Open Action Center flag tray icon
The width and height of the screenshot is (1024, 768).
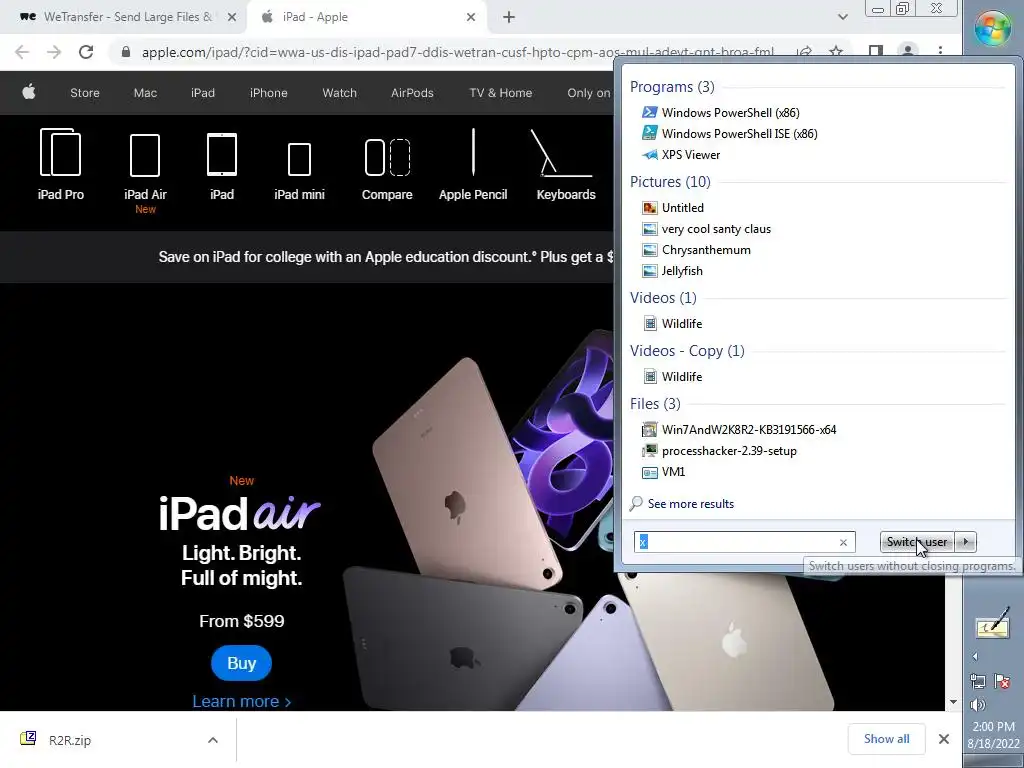click(1002, 681)
